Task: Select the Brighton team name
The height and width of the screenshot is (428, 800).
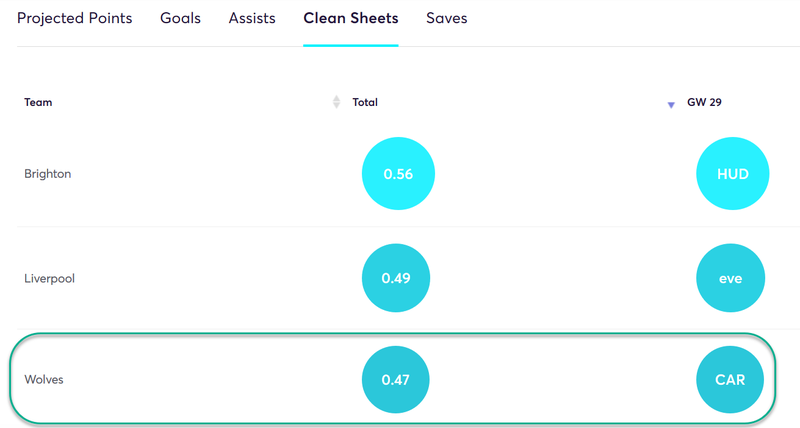Action: tap(47, 174)
